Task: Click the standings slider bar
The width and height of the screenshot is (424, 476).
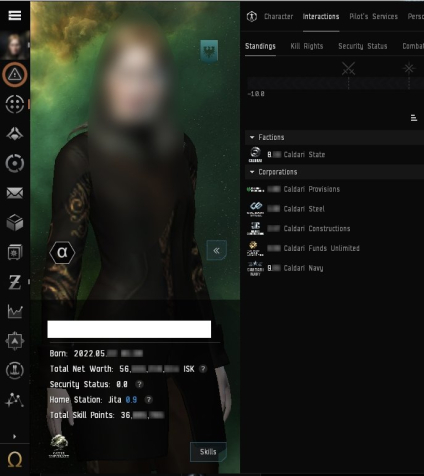Action: point(335,83)
